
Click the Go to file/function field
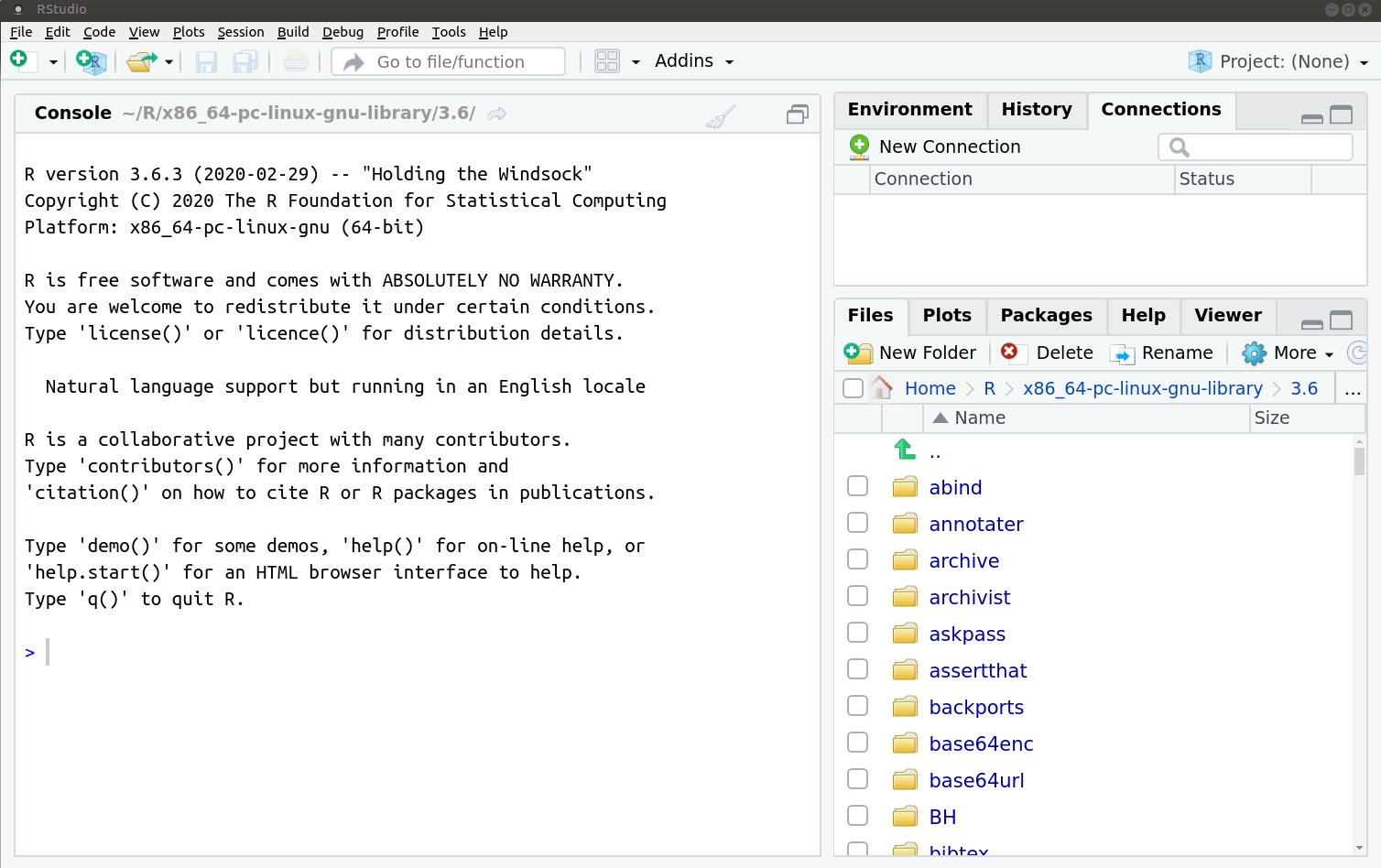pyautogui.click(x=449, y=61)
